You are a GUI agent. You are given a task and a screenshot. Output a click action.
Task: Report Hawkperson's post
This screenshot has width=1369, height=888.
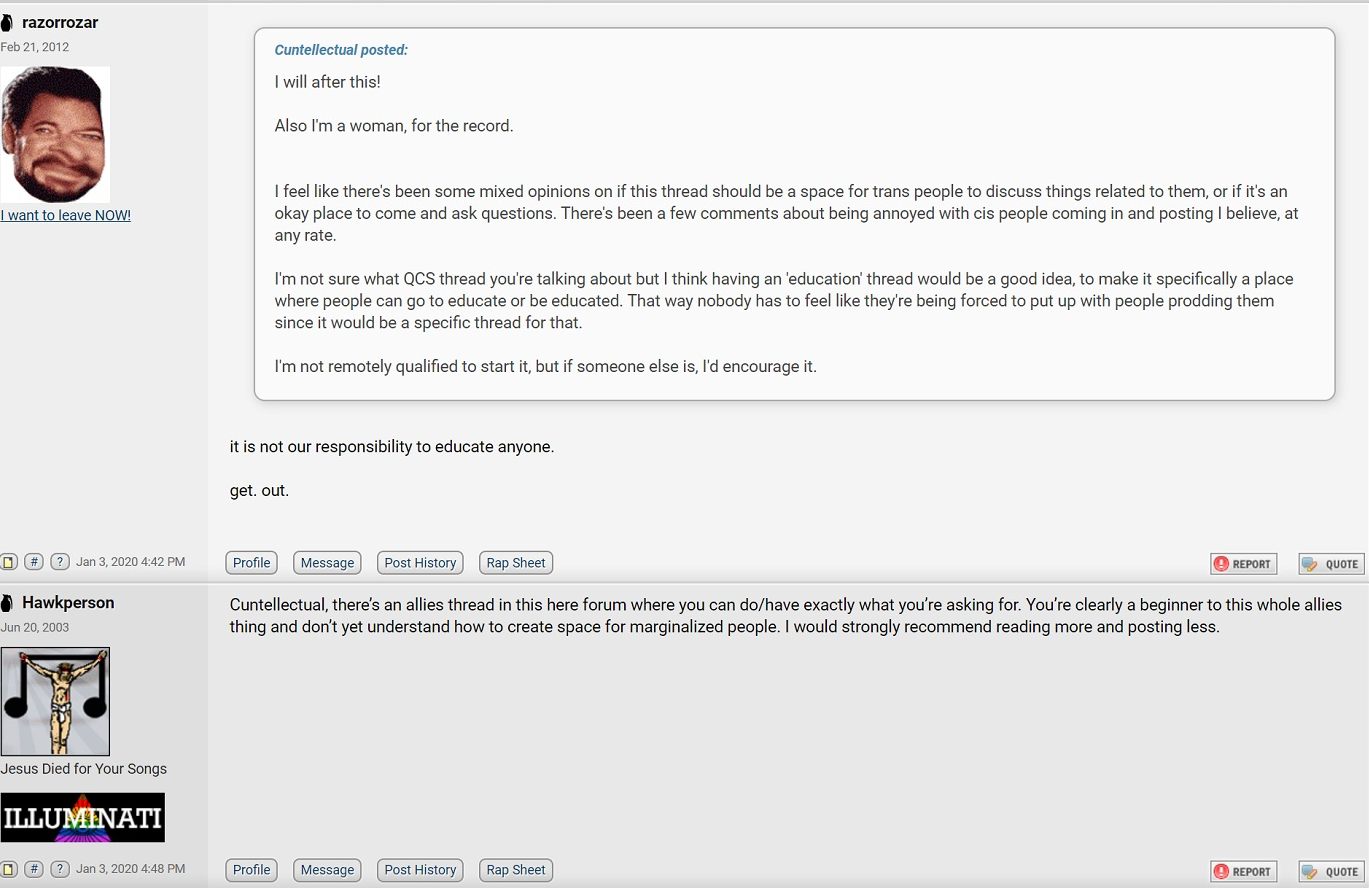1243,871
